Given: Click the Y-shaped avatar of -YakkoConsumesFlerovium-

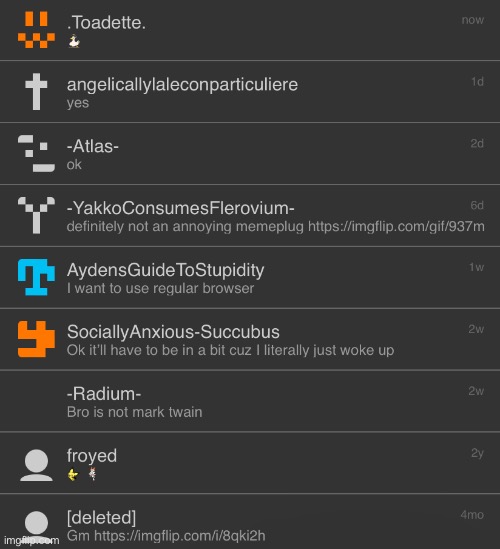Looking at the screenshot, I should pyautogui.click(x=36, y=215).
